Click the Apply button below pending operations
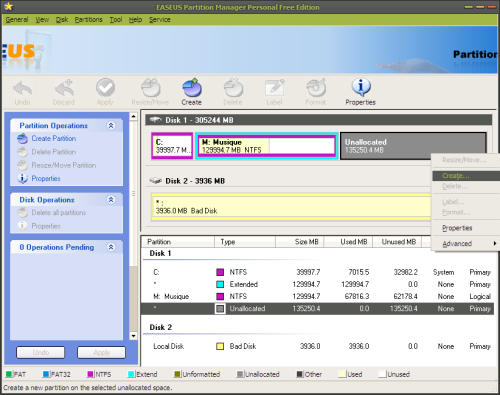 tap(102, 352)
